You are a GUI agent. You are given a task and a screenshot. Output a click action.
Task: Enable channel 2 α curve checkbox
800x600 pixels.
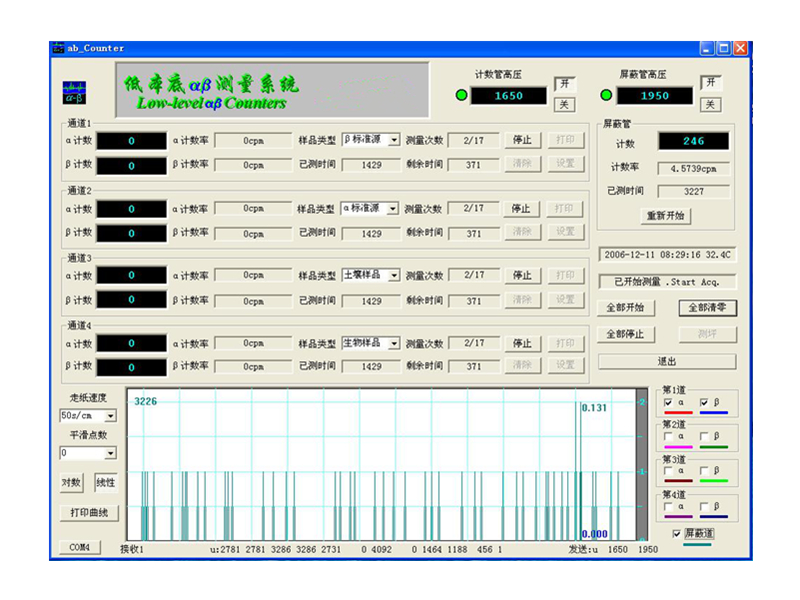pyautogui.click(x=668, y=437)
